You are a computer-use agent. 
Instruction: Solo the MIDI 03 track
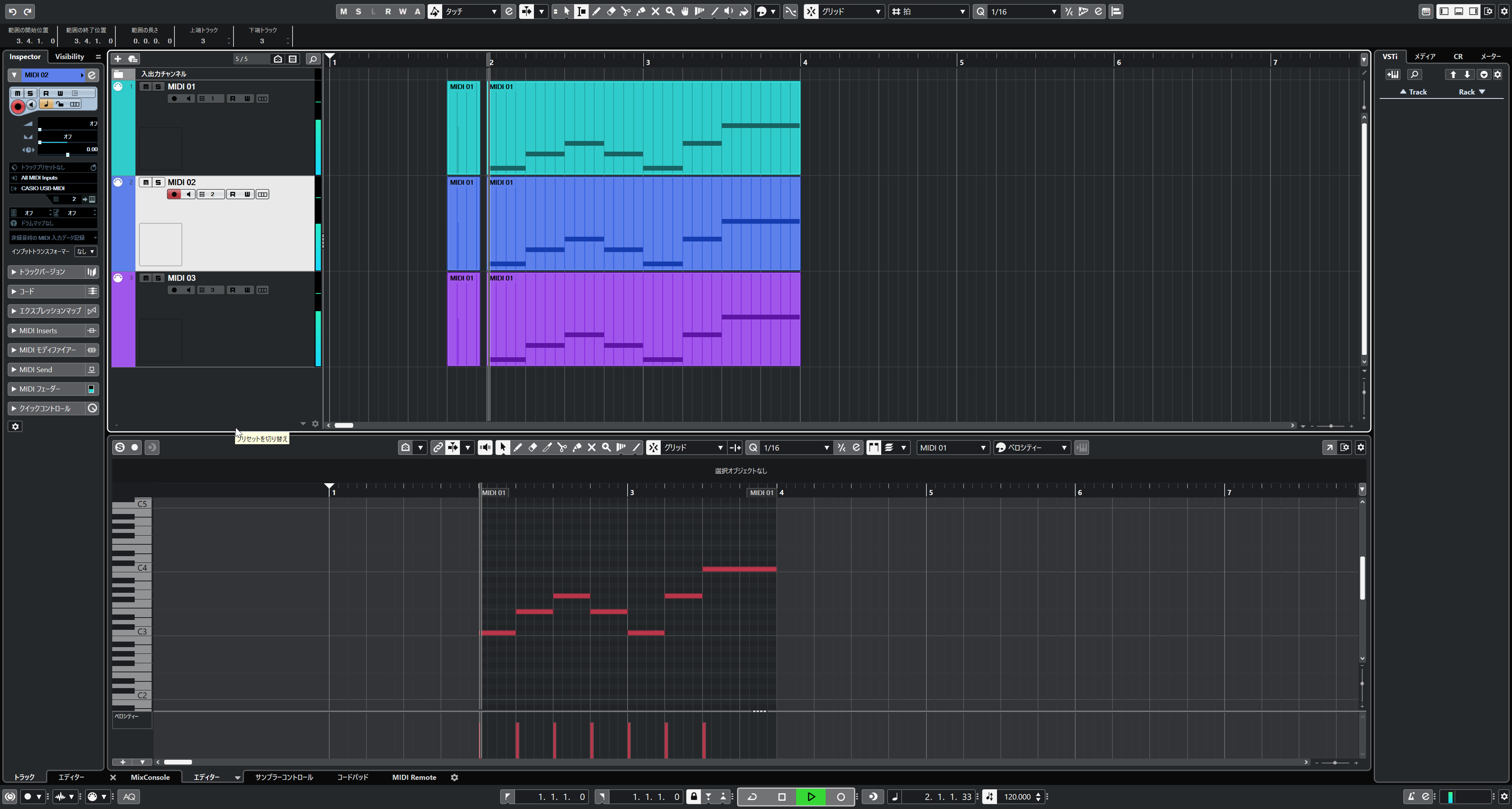[158, 278]
